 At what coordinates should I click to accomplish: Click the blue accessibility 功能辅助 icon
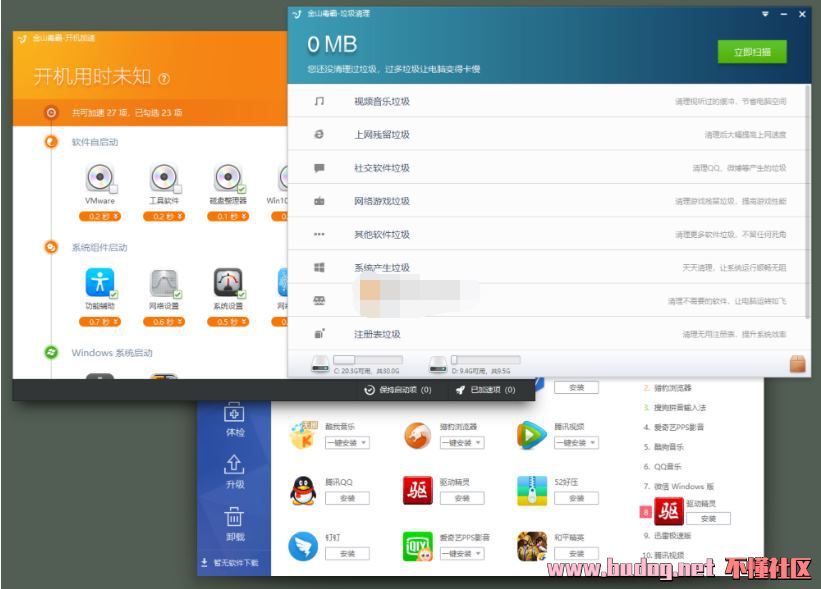coord(99,282)
